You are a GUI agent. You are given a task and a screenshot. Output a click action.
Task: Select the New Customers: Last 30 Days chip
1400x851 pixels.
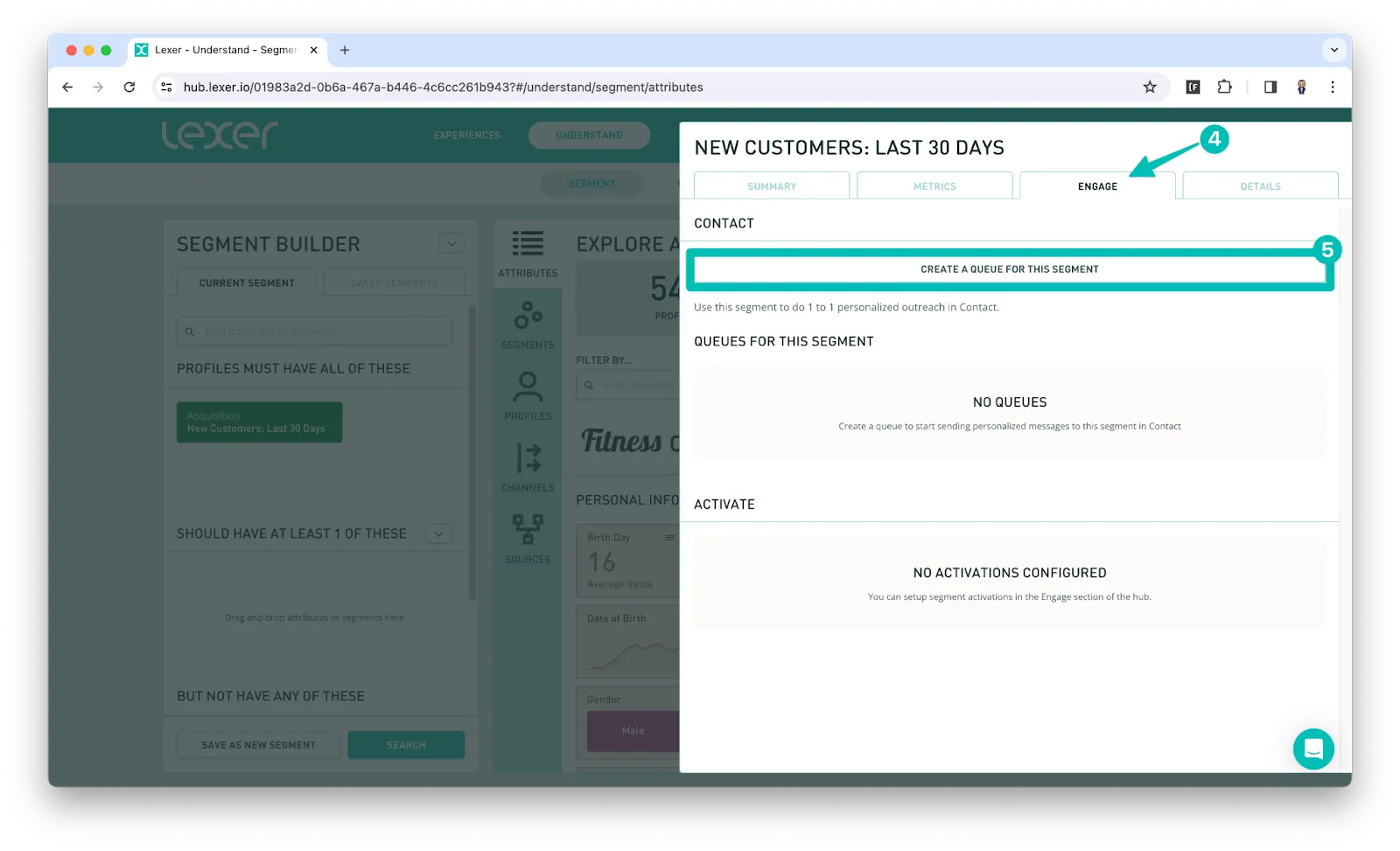coord(259,422)
